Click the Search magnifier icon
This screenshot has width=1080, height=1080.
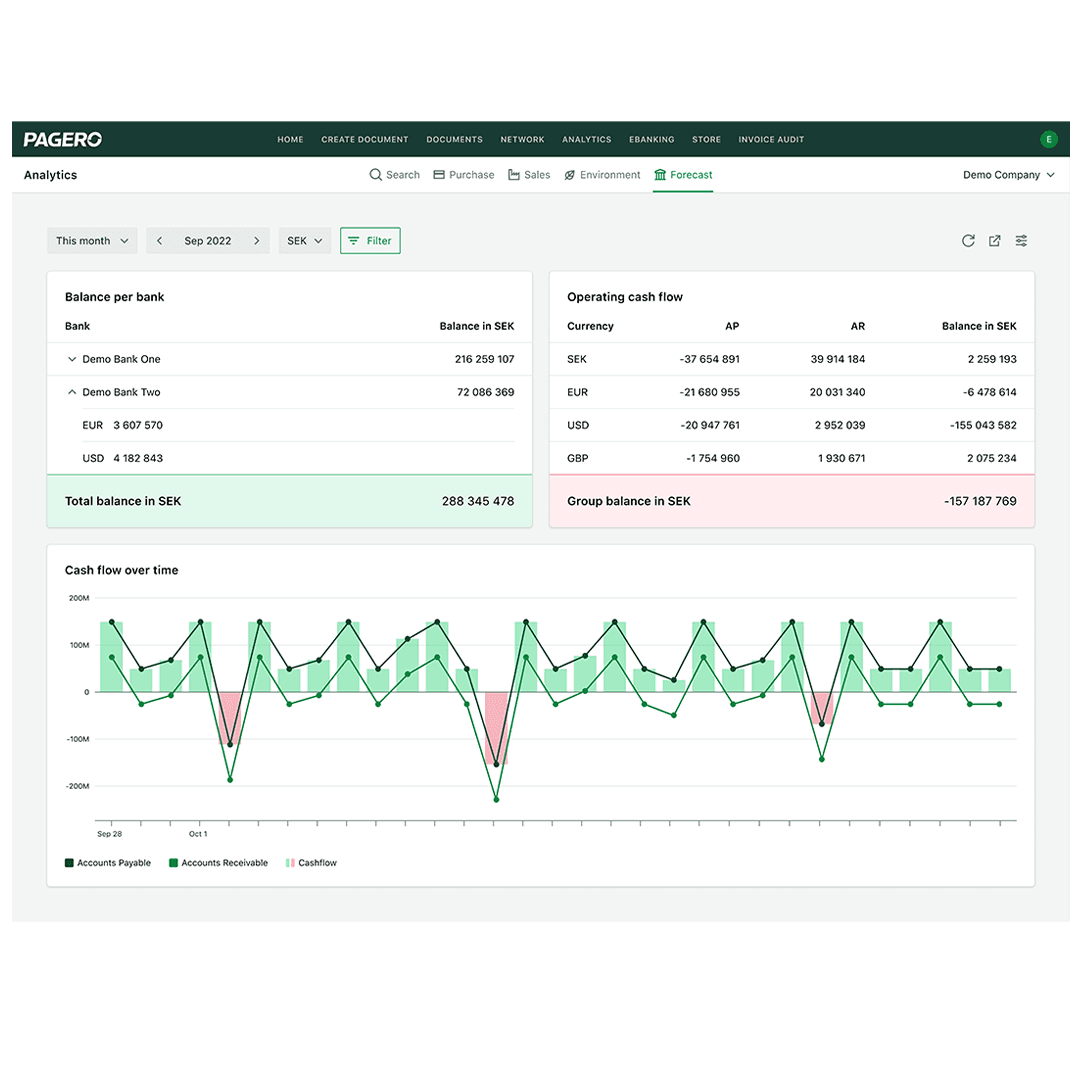coord(375,175)
